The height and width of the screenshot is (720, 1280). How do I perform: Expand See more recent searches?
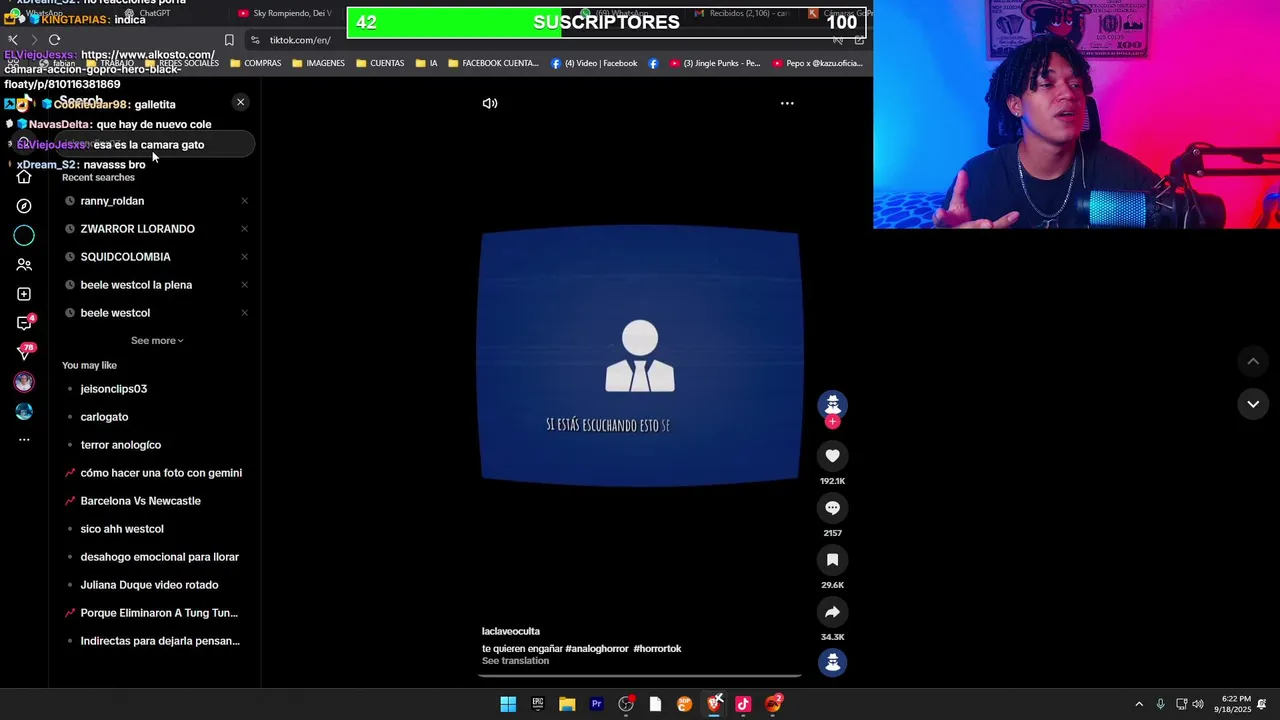(157, 341)
